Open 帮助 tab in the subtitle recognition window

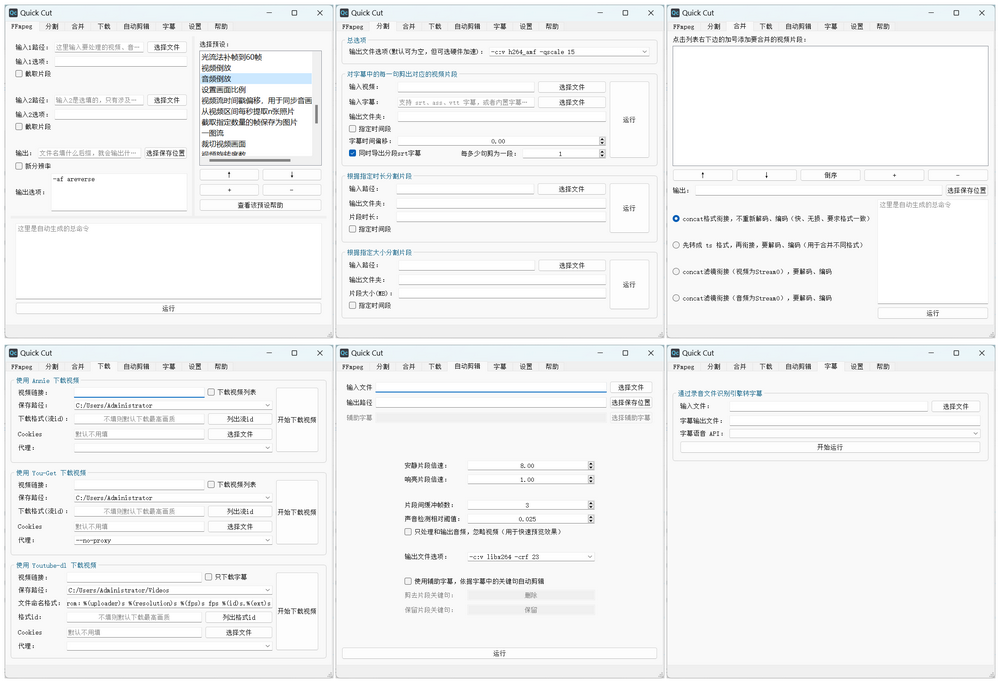coord(883,366)
